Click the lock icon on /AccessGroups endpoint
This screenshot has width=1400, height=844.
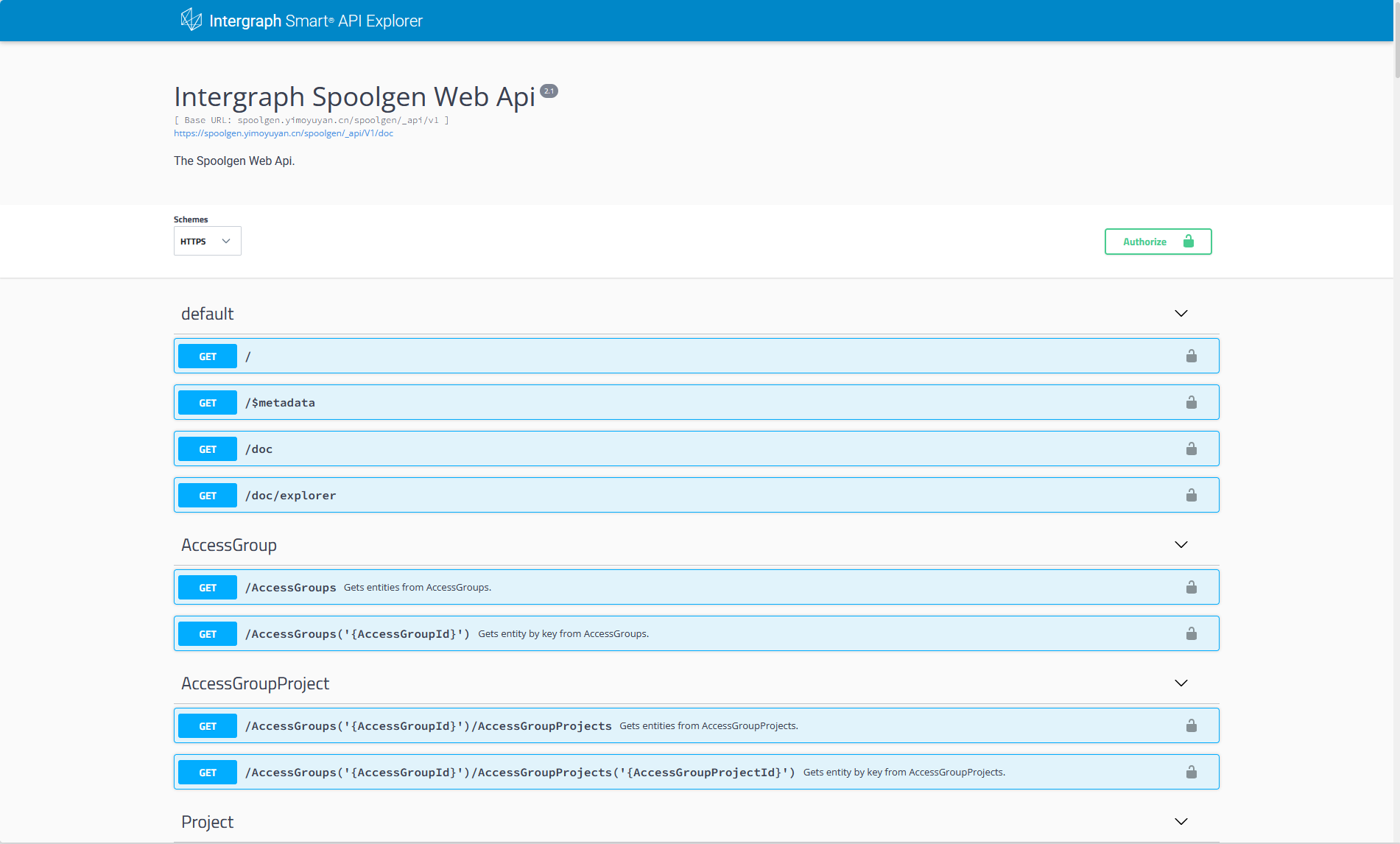point(1191,588)
